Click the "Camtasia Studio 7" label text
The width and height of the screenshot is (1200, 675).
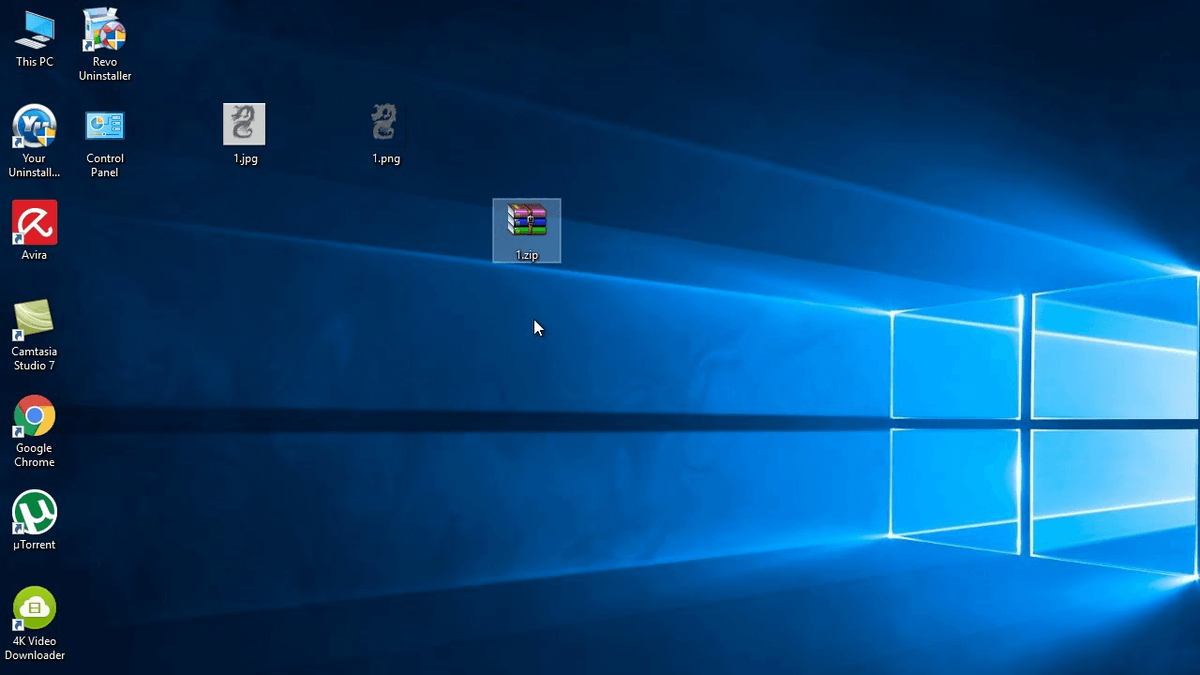pos(34,359)
